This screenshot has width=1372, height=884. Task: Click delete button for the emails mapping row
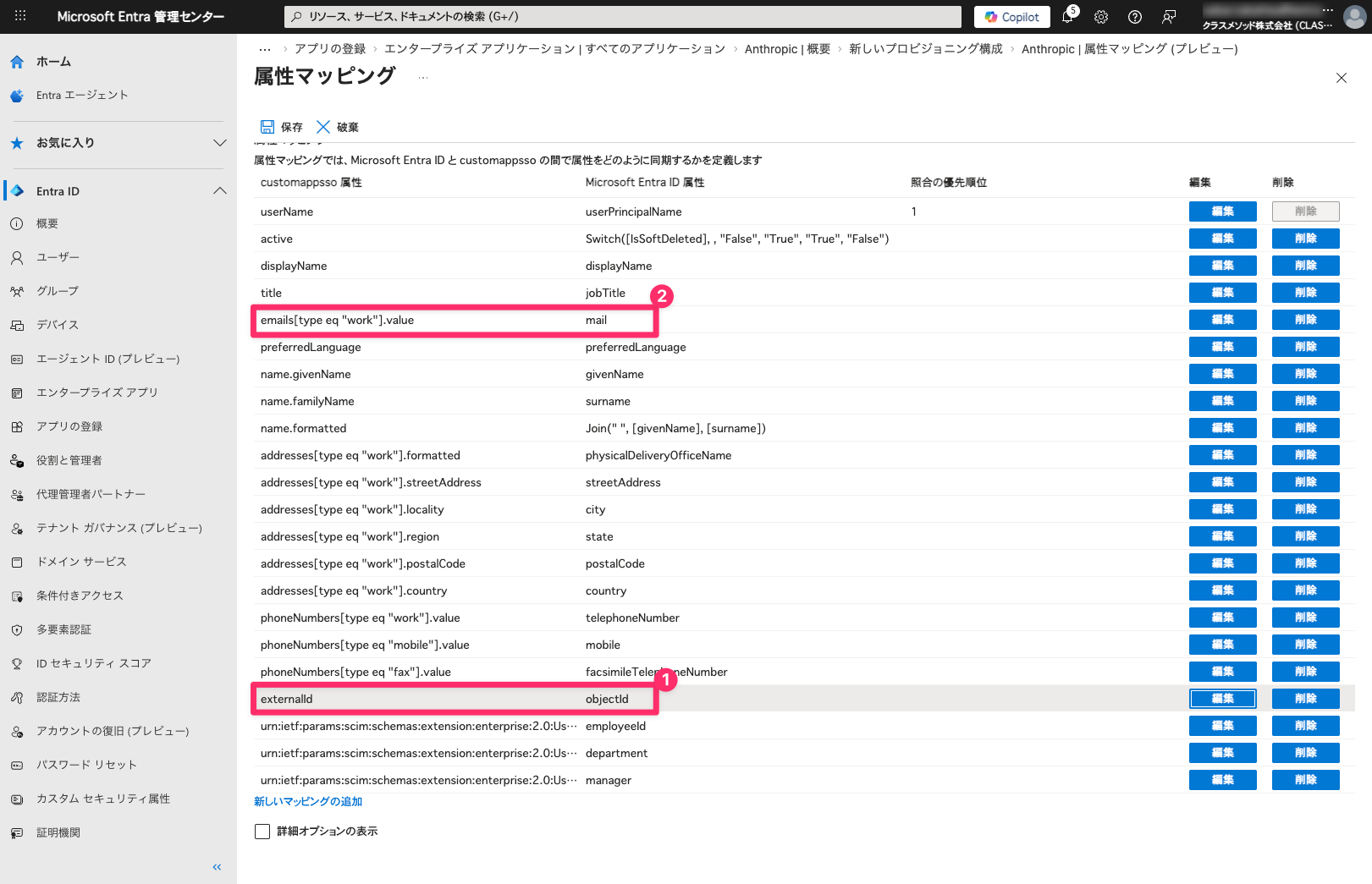(x=1305, y=320)
